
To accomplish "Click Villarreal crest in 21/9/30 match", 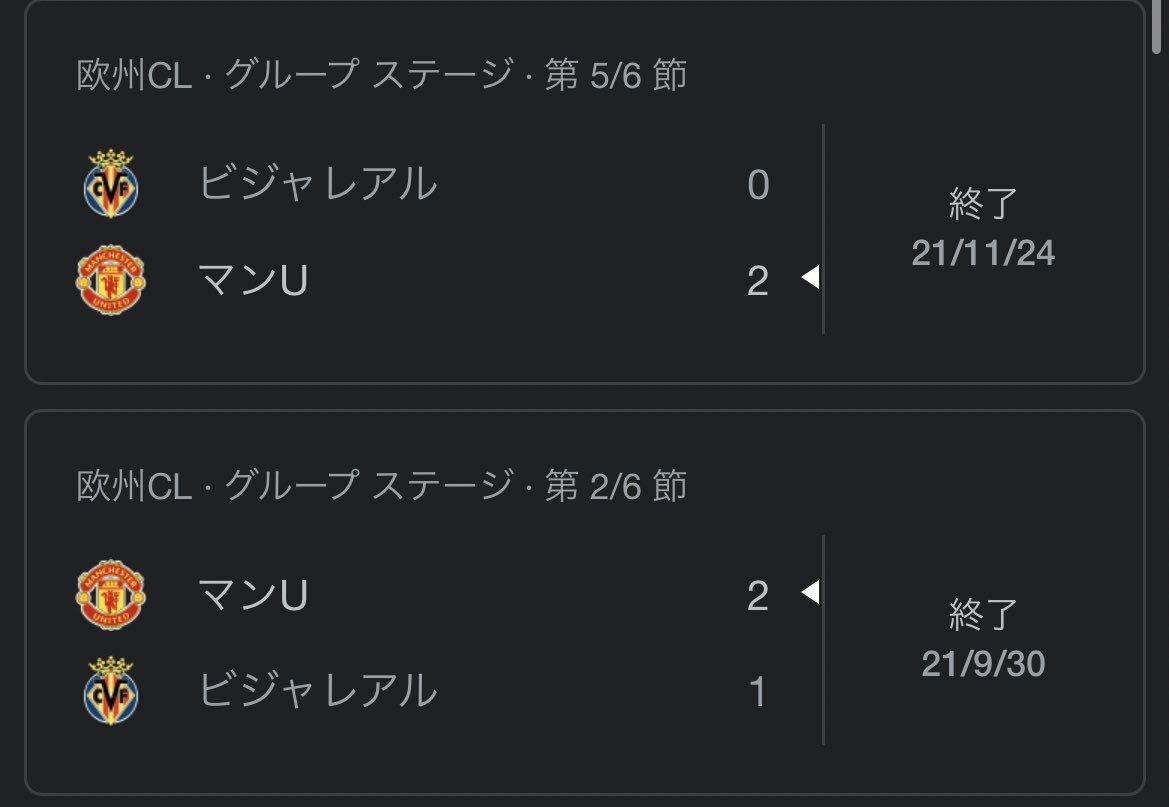I will 111,691.
